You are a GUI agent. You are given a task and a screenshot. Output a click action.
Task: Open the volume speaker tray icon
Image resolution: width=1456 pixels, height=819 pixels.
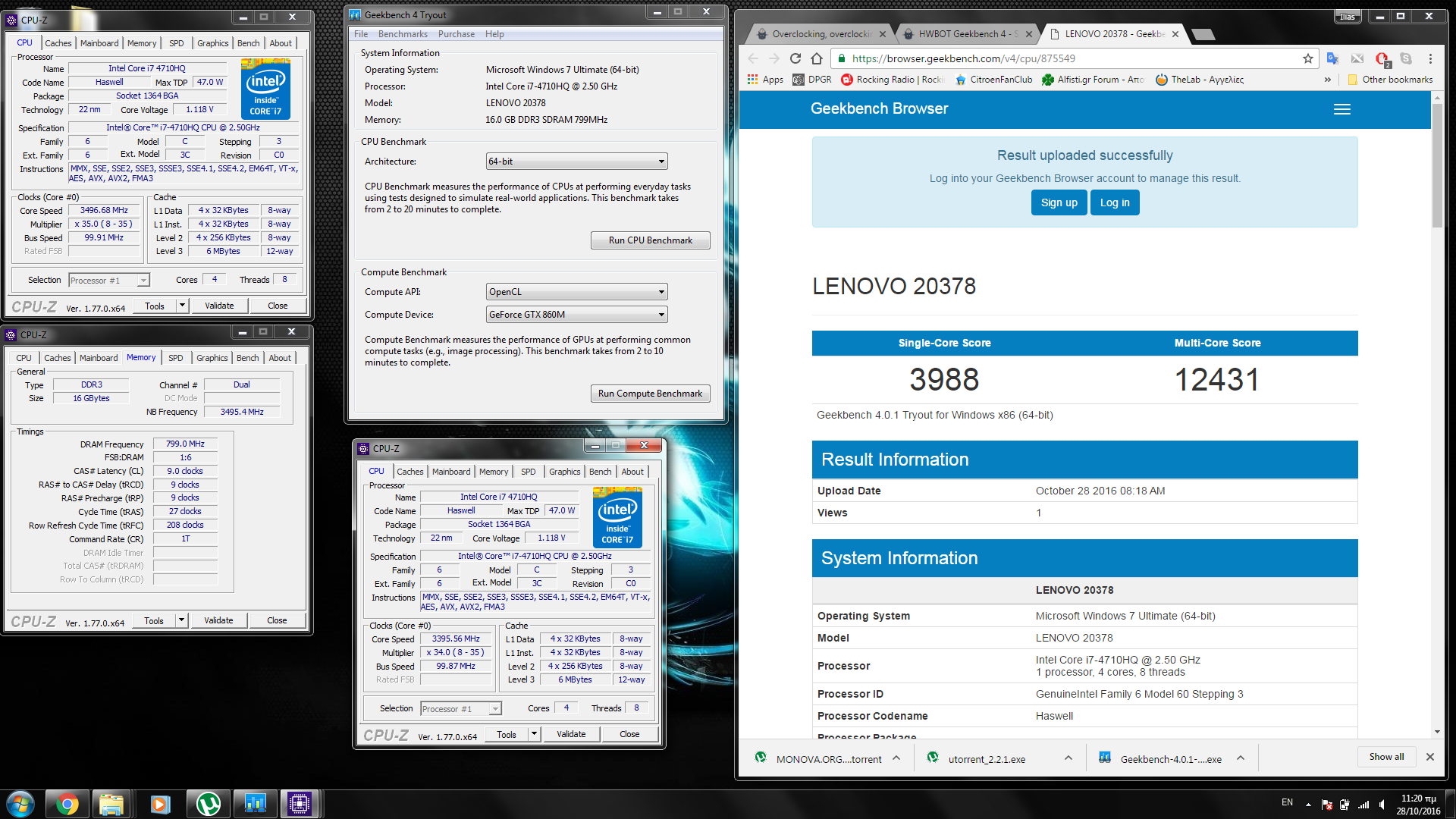[x=1382, y=805]
